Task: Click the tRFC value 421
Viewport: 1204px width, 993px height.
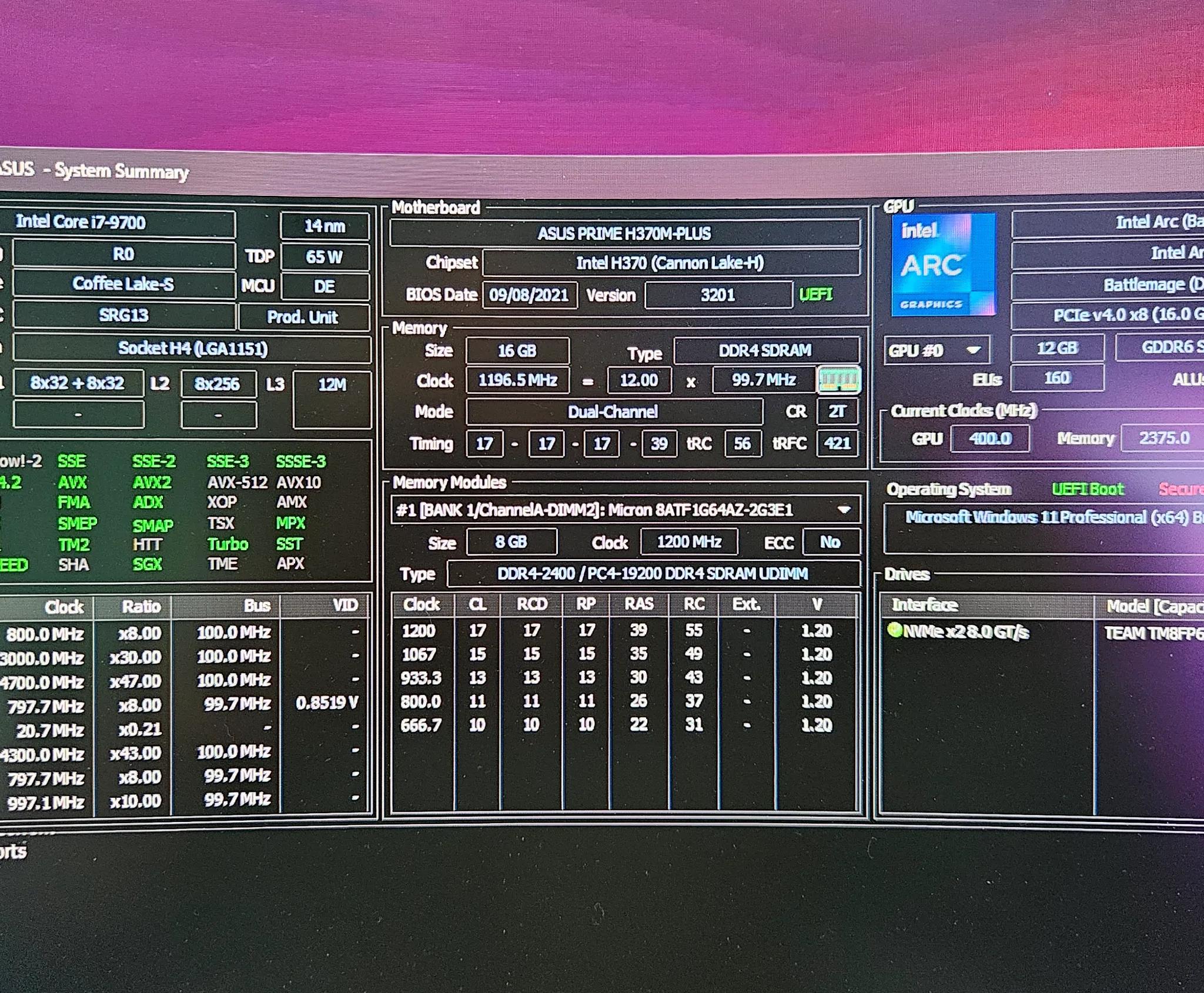Action: tap(838, 443)
